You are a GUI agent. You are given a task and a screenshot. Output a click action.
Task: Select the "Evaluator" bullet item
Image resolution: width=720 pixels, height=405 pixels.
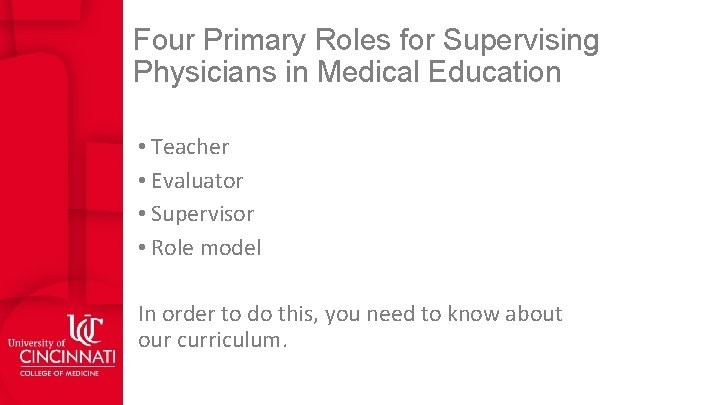pyautogui.click(x=197, y=181)
